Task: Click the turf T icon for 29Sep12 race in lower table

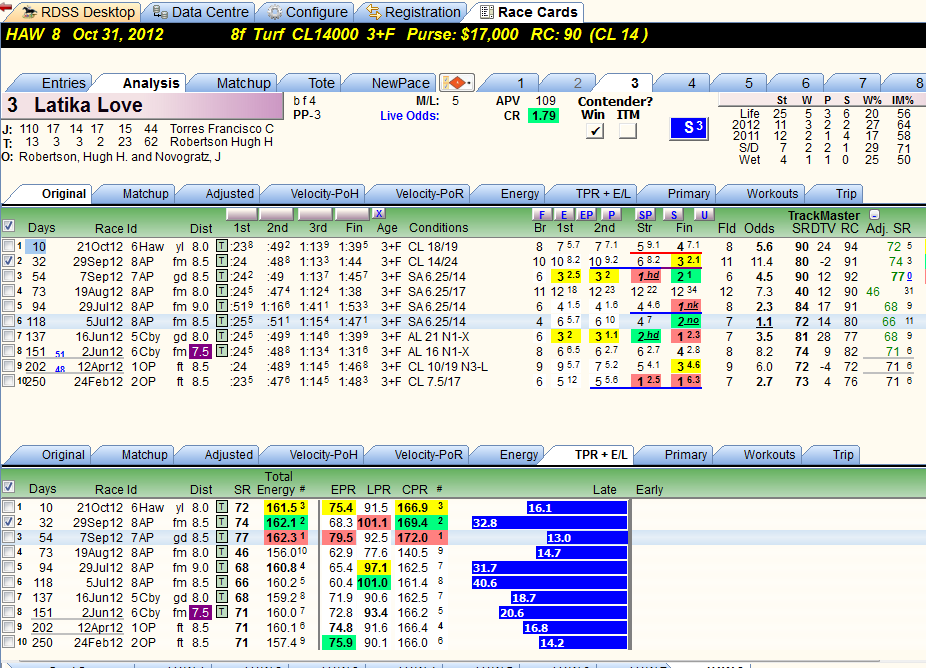Action: [x=221, y=522]
